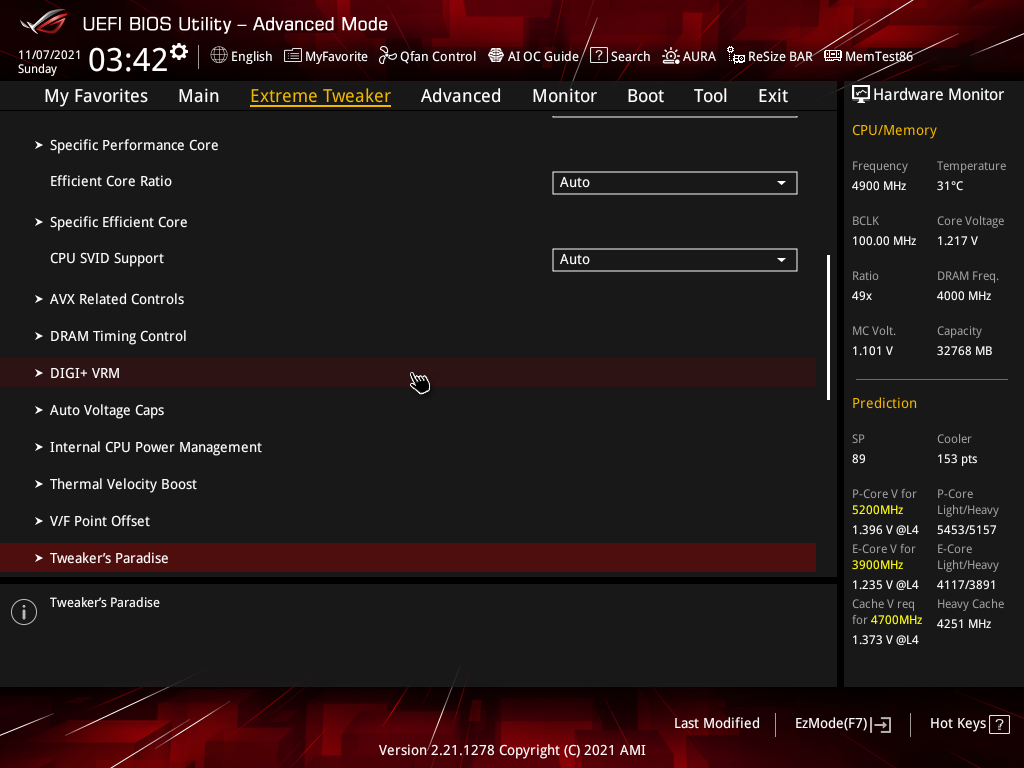Viewport: 1024px width, 768px height.
Task: Open the DIGI+ VRM submenu
Action: pyautogui.click(x=408, y=373)
